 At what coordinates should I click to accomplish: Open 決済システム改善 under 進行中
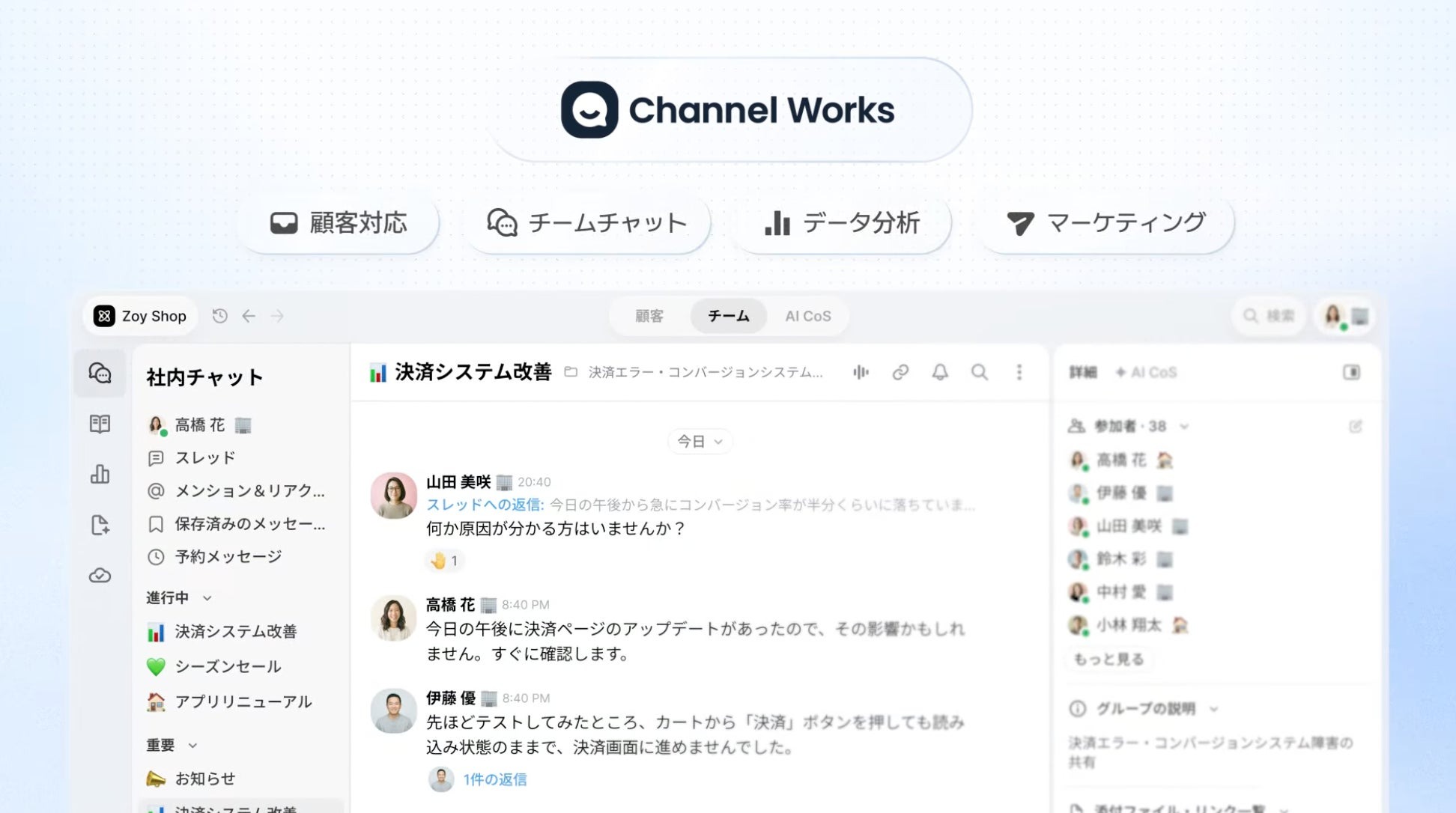click(x=222, y=632)
